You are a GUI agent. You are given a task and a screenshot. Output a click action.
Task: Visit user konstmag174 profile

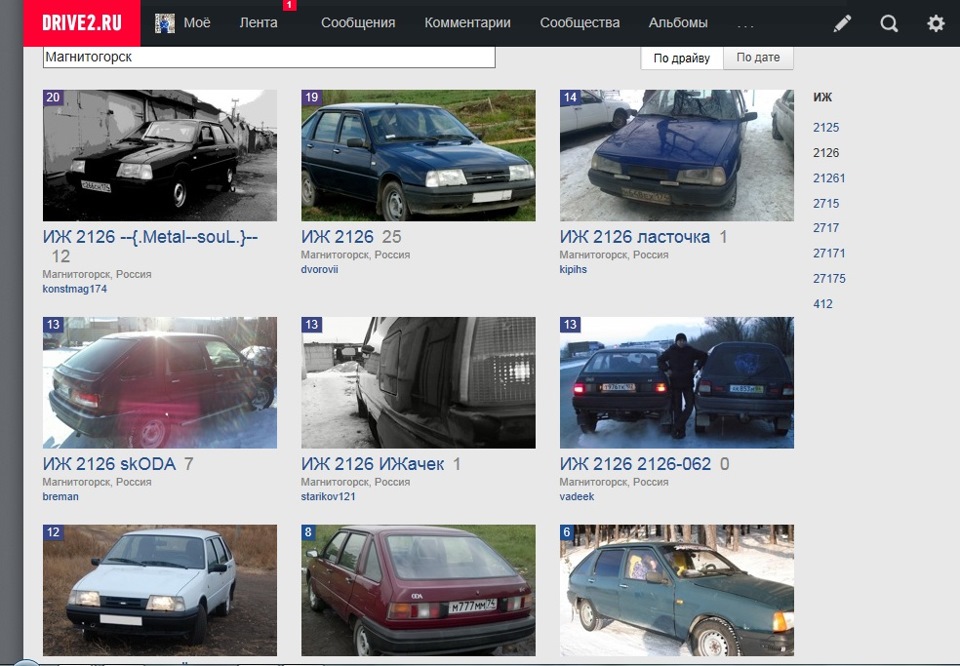click(x=75, y=289)
